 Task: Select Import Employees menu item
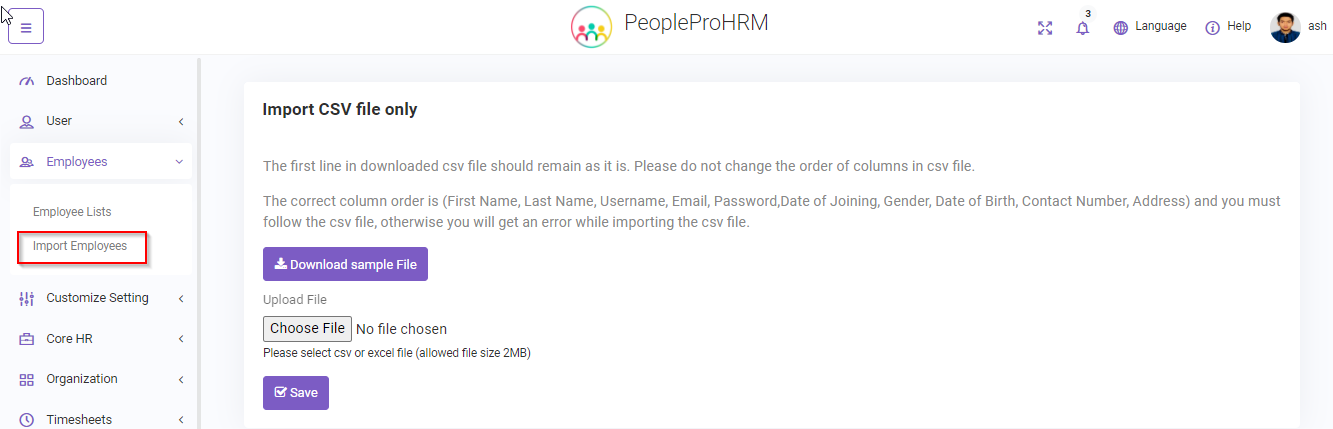[80, 246]
